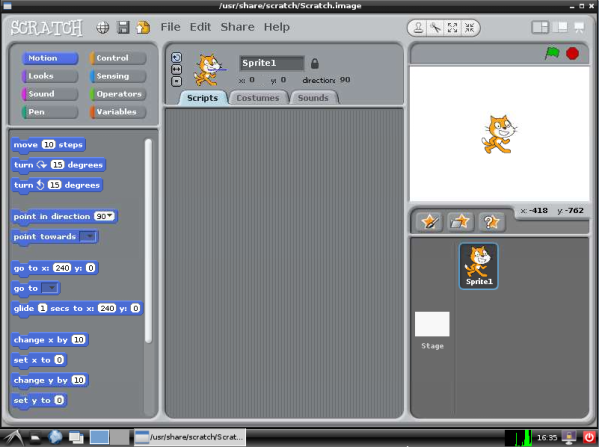This screenshot has height=447, width=599.
Task: Click the Scratch logo
Action: [x=46, y=28]
